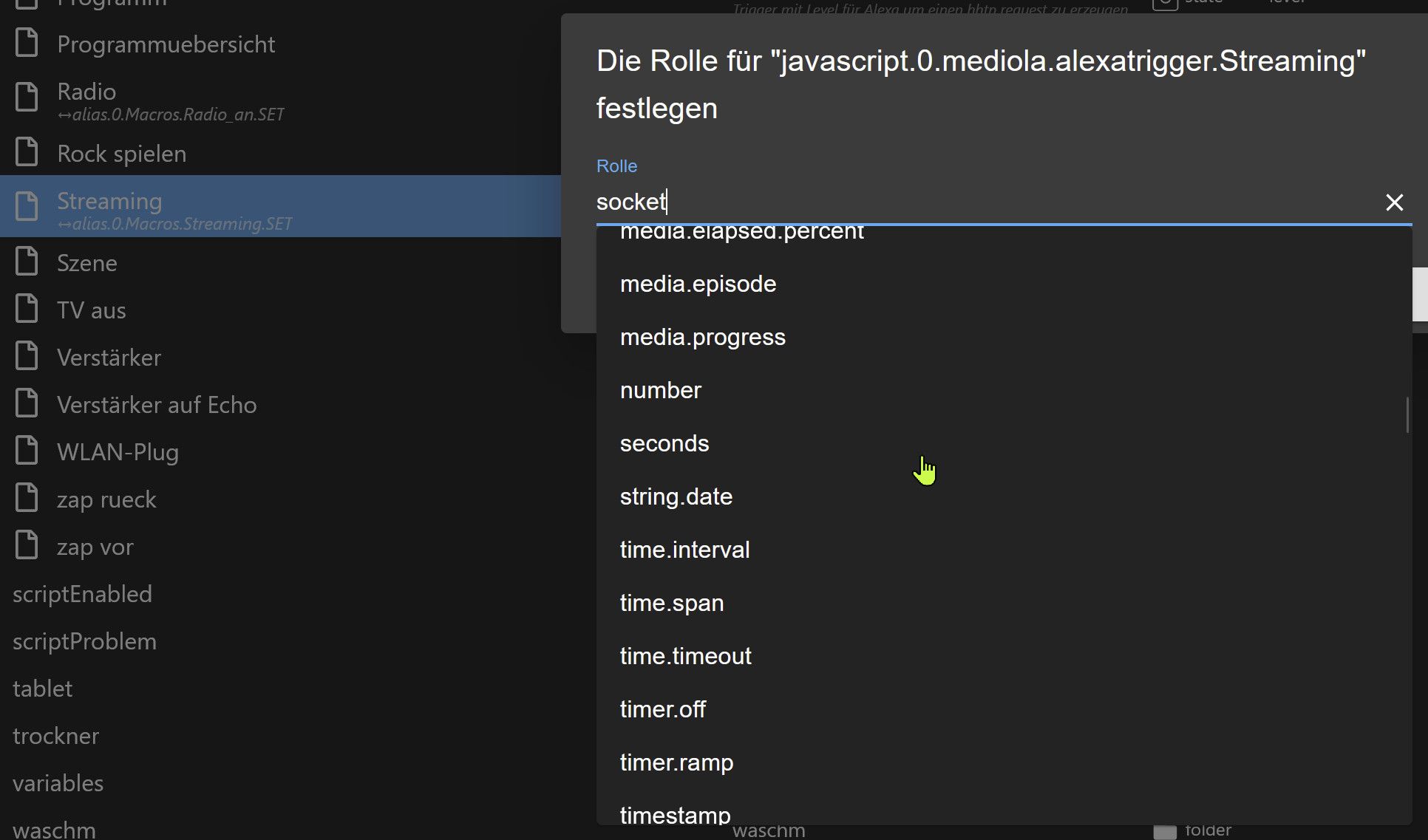Choose media.episode from the role list
This screenshot has height=840, width=1428.
click(698, 284)
